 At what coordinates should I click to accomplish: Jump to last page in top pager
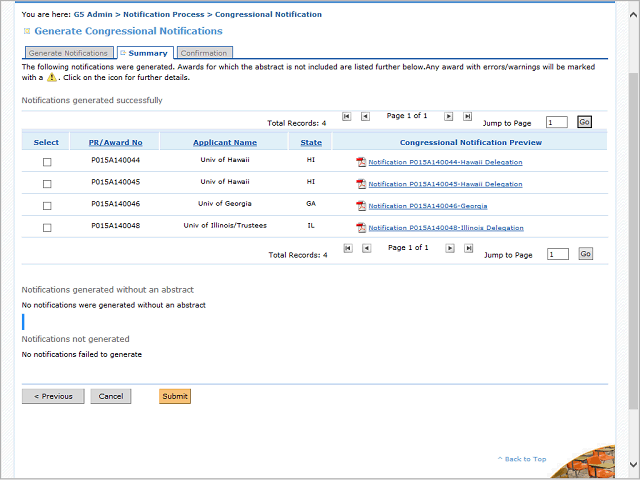click(467, 117)
